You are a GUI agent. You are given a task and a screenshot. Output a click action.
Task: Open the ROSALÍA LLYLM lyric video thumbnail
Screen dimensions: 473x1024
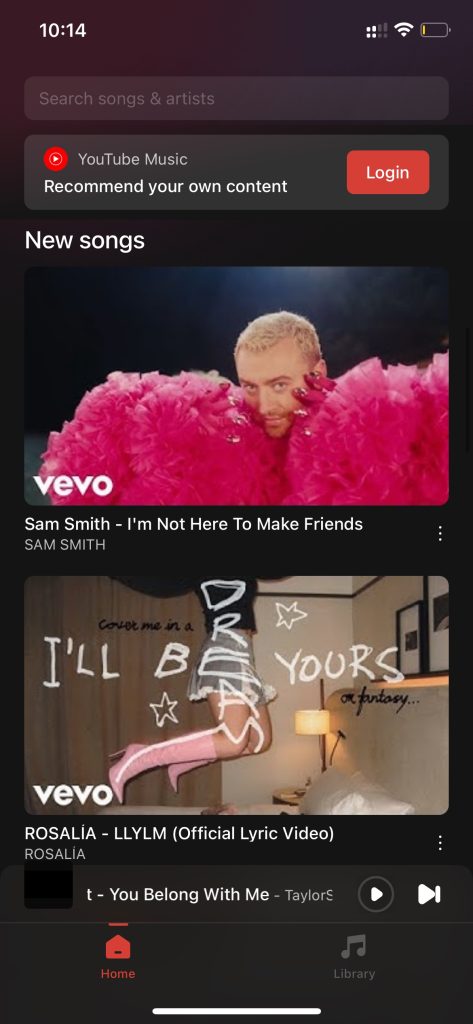click(236, 696)
